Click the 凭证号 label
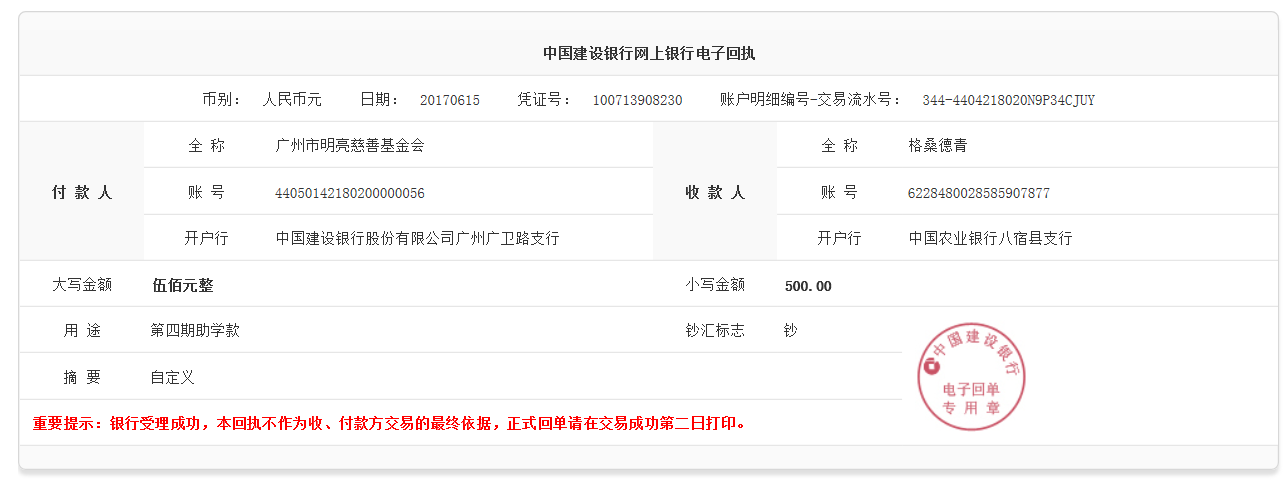Viewport: 1286px width, 480px height. tap(544, 100)
